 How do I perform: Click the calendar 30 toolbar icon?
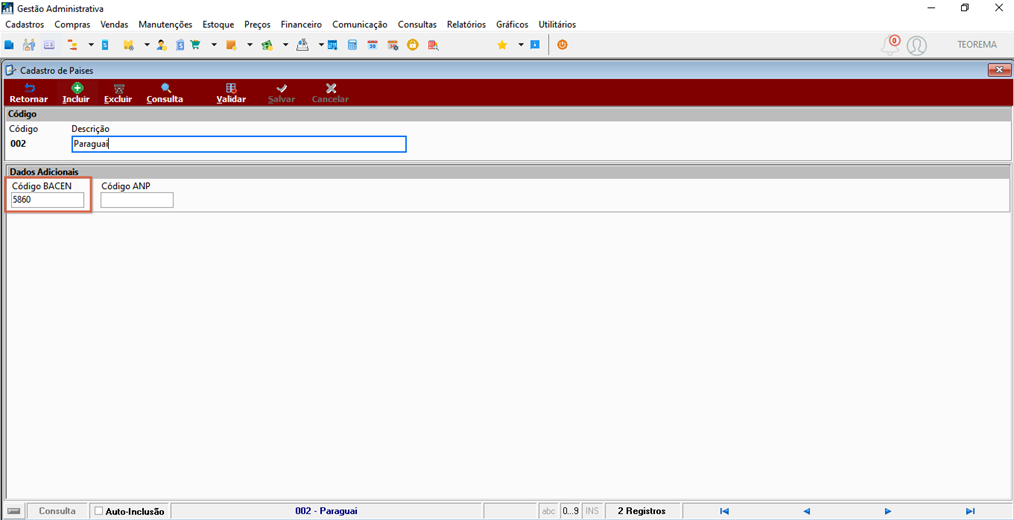pos(372,45)
